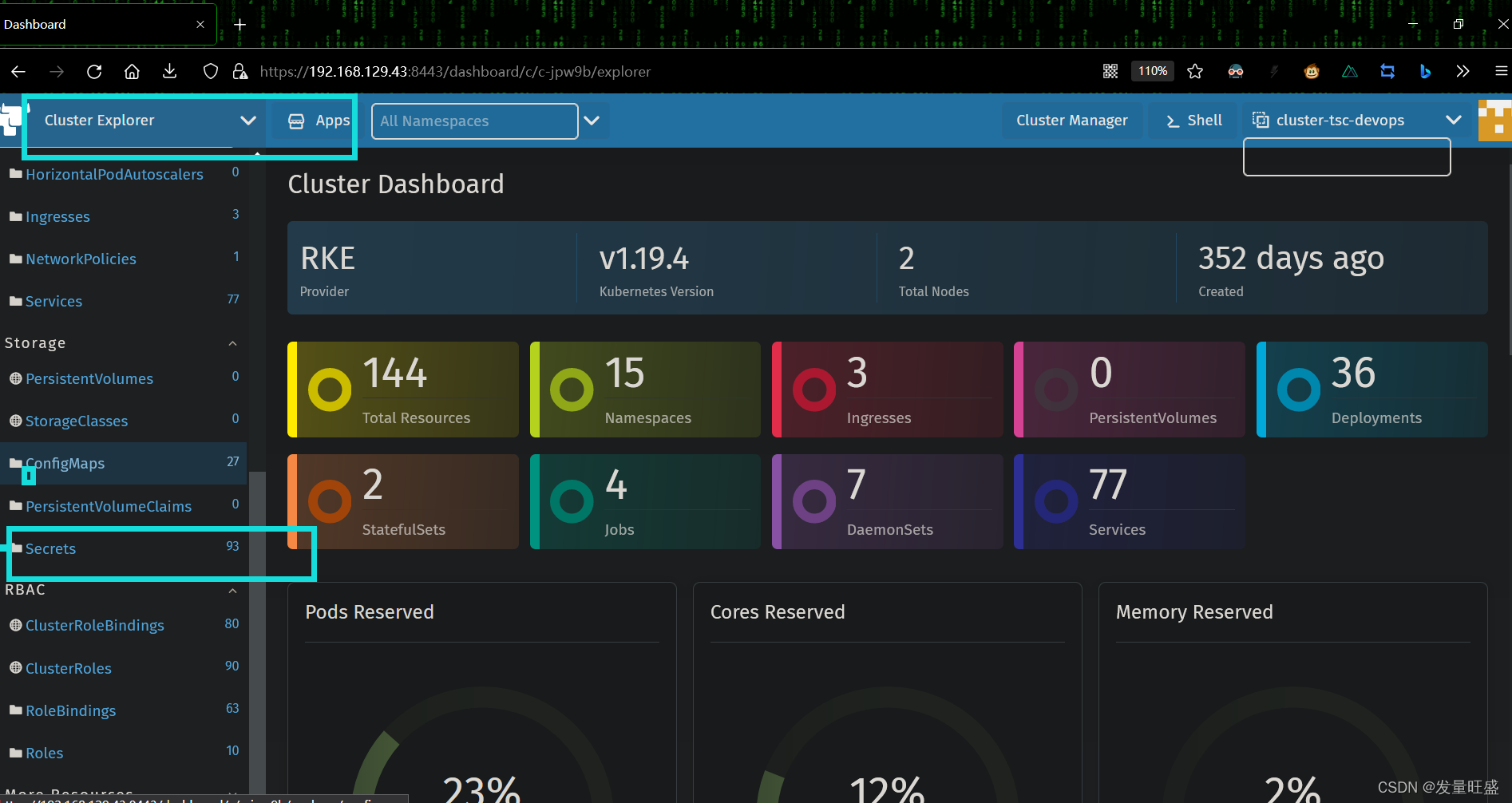Click the Total Resources yellow ring icon
Viewport: 1512px width, 803px height.
click(x=330, y=390)
